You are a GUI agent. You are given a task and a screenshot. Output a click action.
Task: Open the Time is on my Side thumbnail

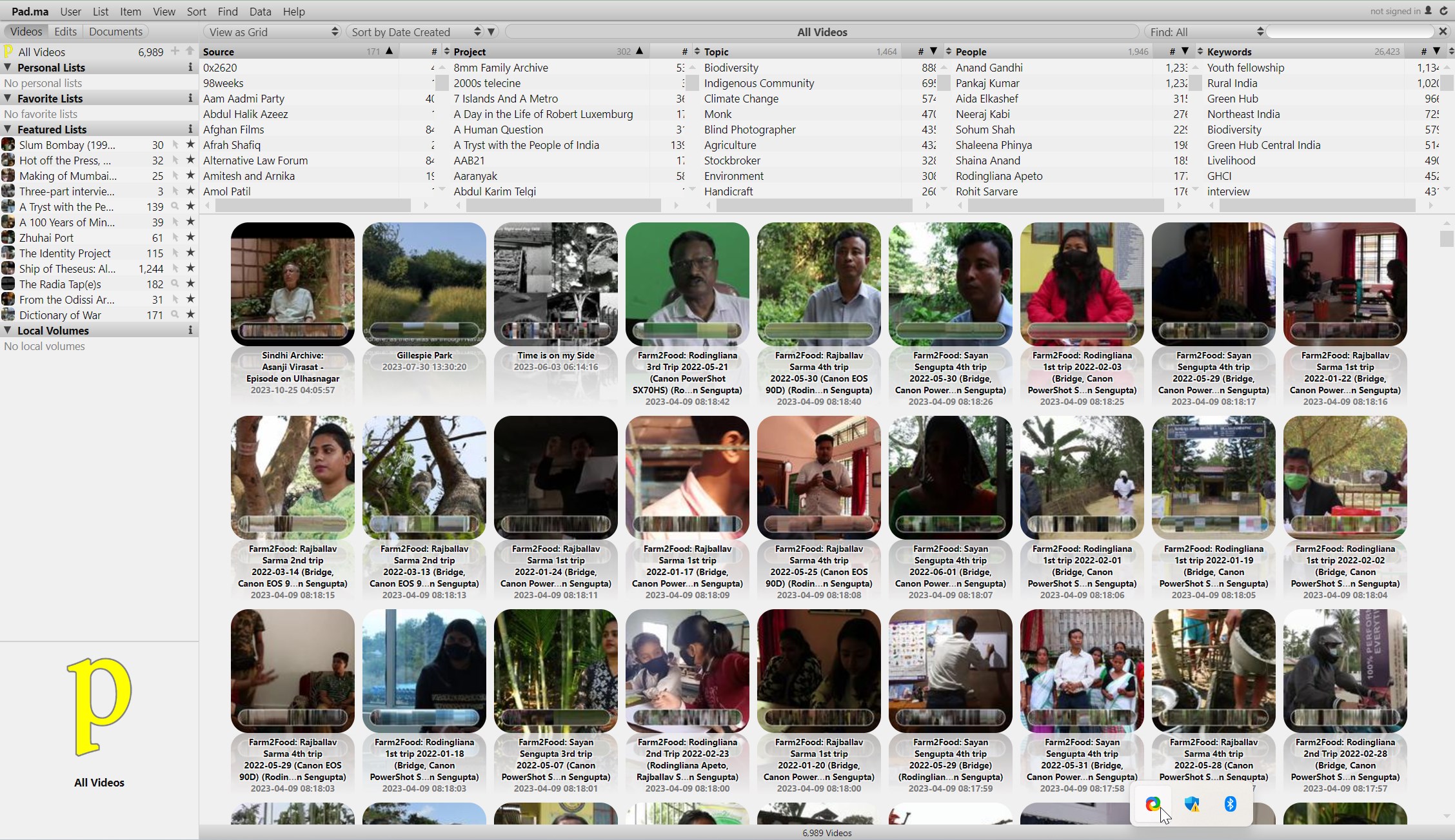pyautogui.click(x=556, y=284)
